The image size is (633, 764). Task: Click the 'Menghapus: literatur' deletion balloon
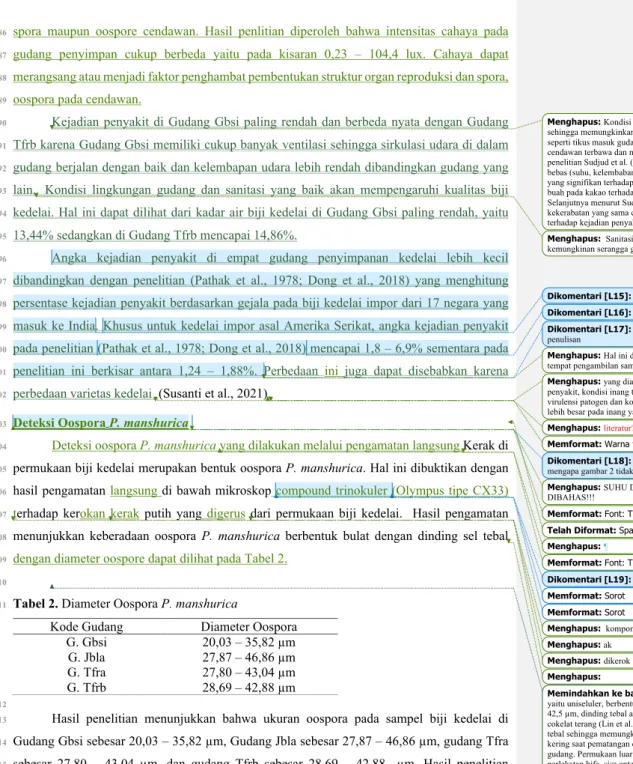(588, 428)
